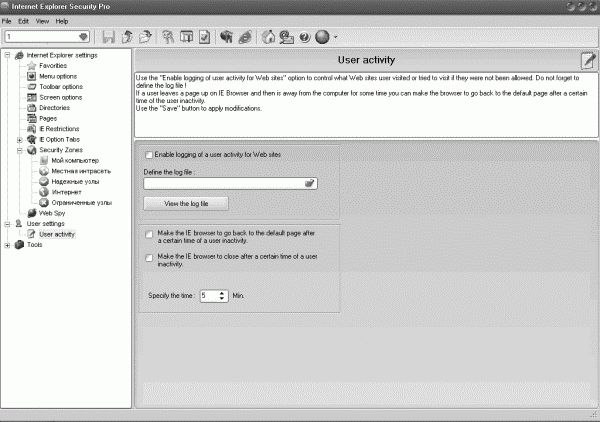600x422 pixels.
Task: Check the go back to default page option
Action: point(150,234)
